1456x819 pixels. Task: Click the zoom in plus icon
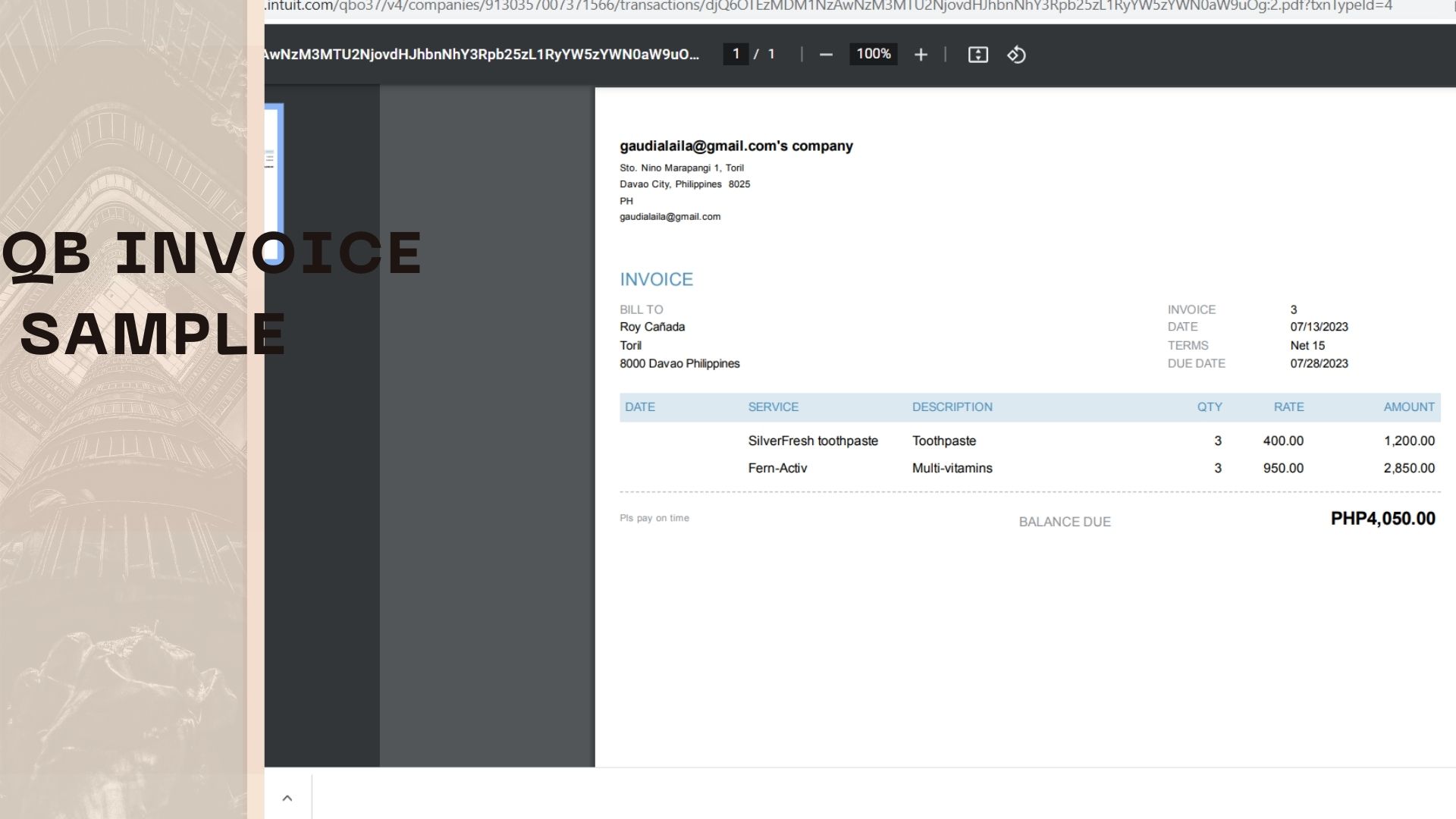pyautogui.click(x=921, y=55)
